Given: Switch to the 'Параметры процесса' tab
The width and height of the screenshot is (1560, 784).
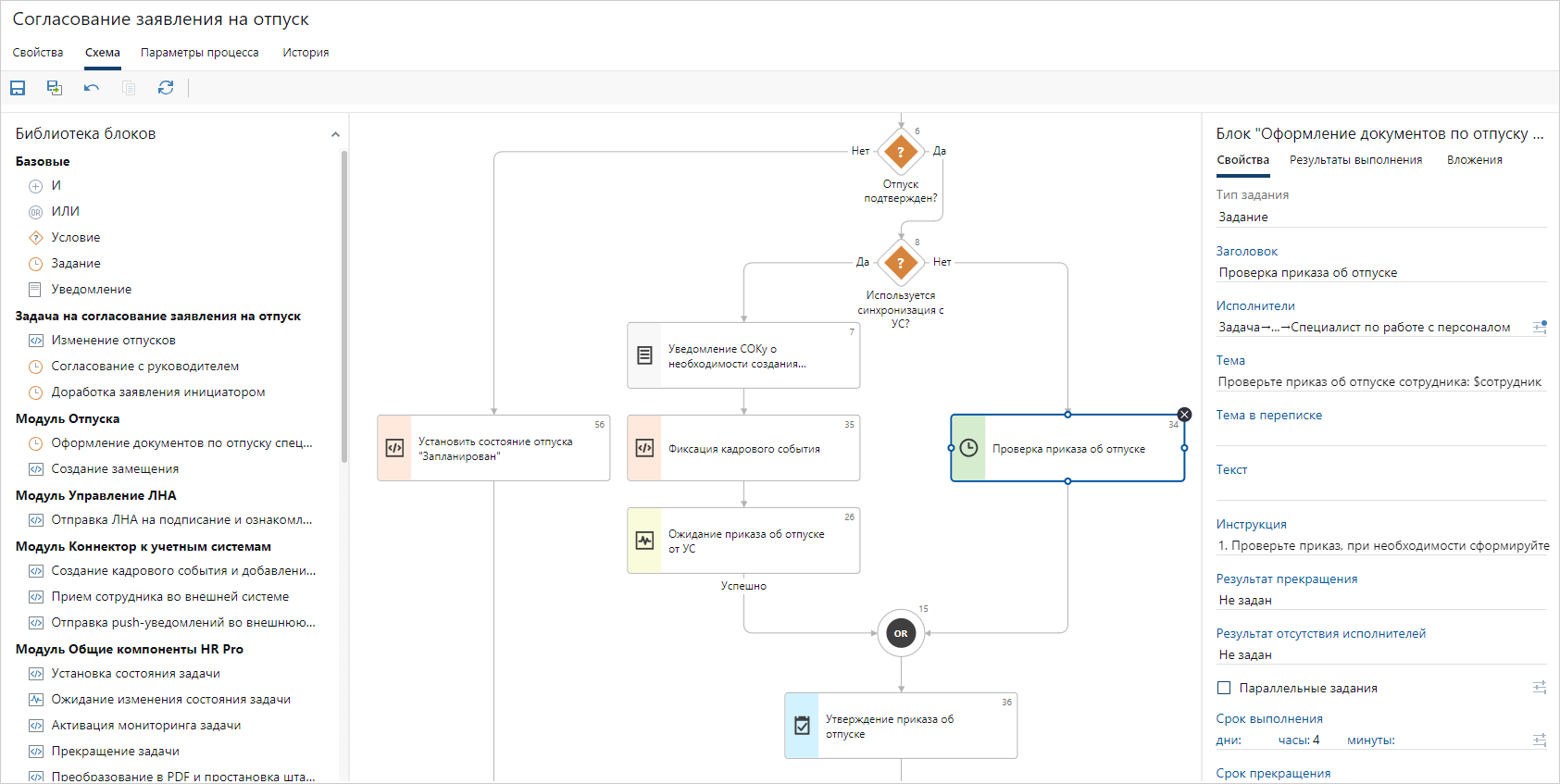Looking at the screenshot, I should 200,53.
